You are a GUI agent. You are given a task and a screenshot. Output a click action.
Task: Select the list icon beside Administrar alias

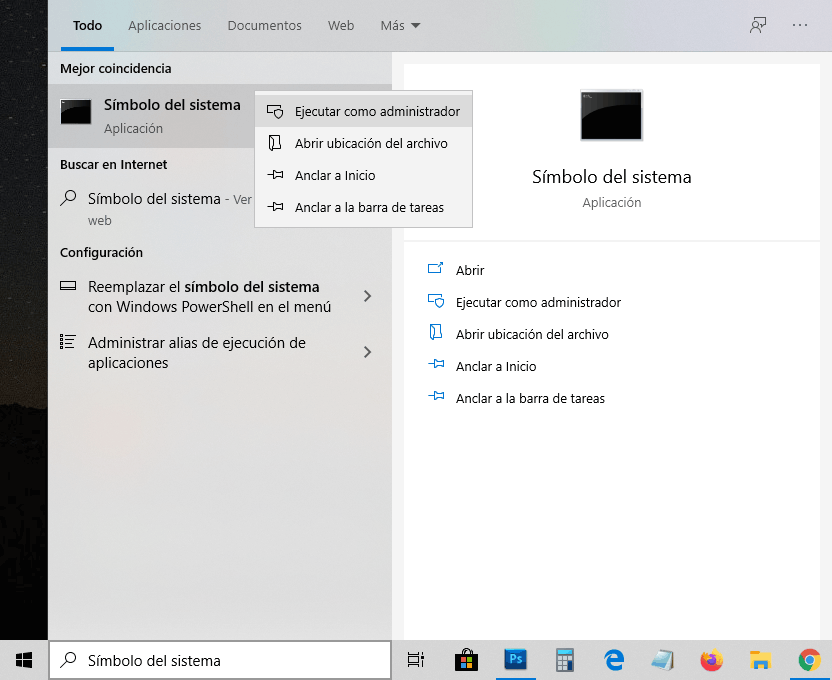click(68, 342)
